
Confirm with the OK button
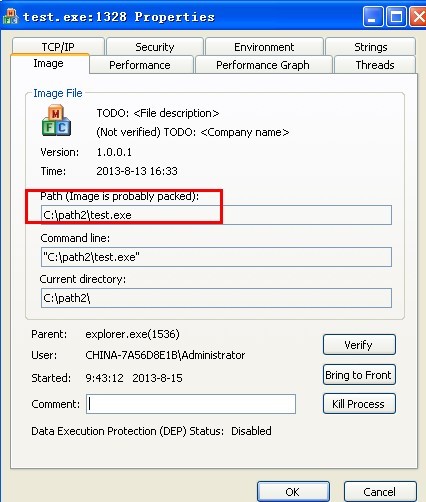pos(293,492)
